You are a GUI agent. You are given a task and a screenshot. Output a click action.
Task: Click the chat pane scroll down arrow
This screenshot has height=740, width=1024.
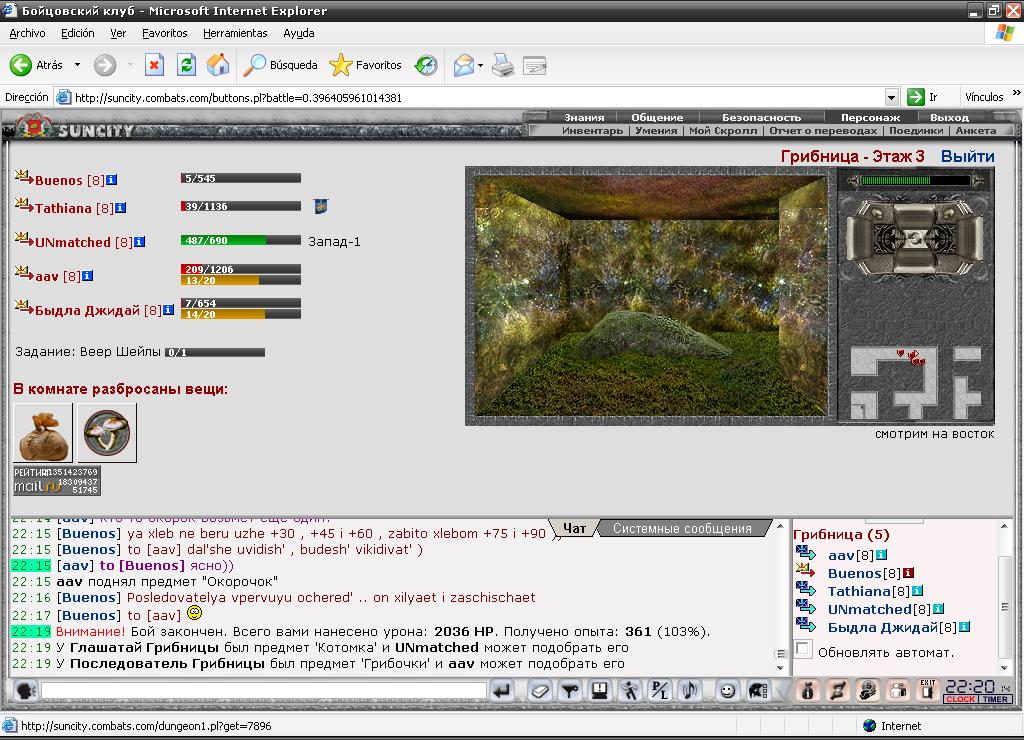(780, 668)
